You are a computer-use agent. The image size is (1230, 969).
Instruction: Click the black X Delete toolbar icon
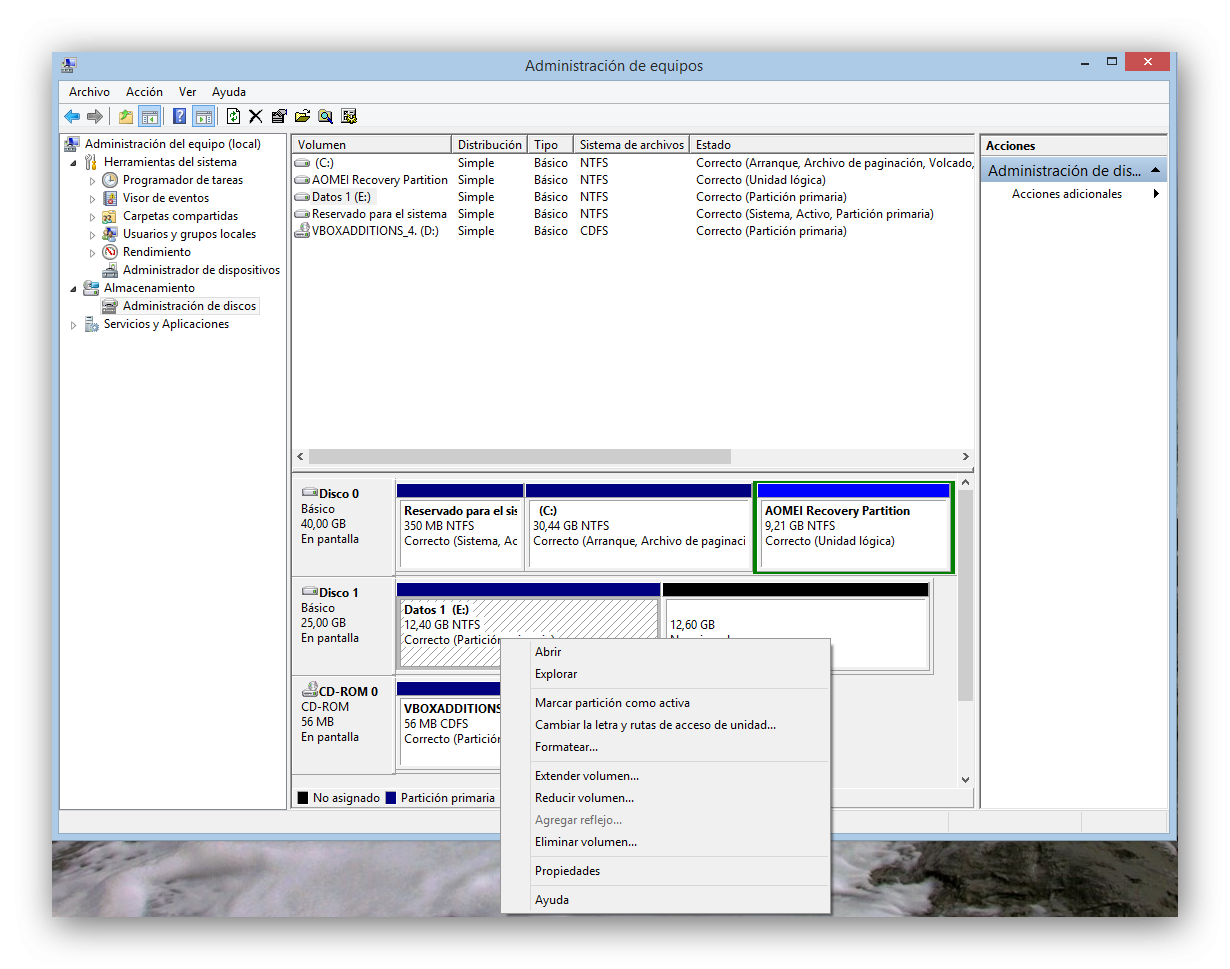(x=256, y=116)
